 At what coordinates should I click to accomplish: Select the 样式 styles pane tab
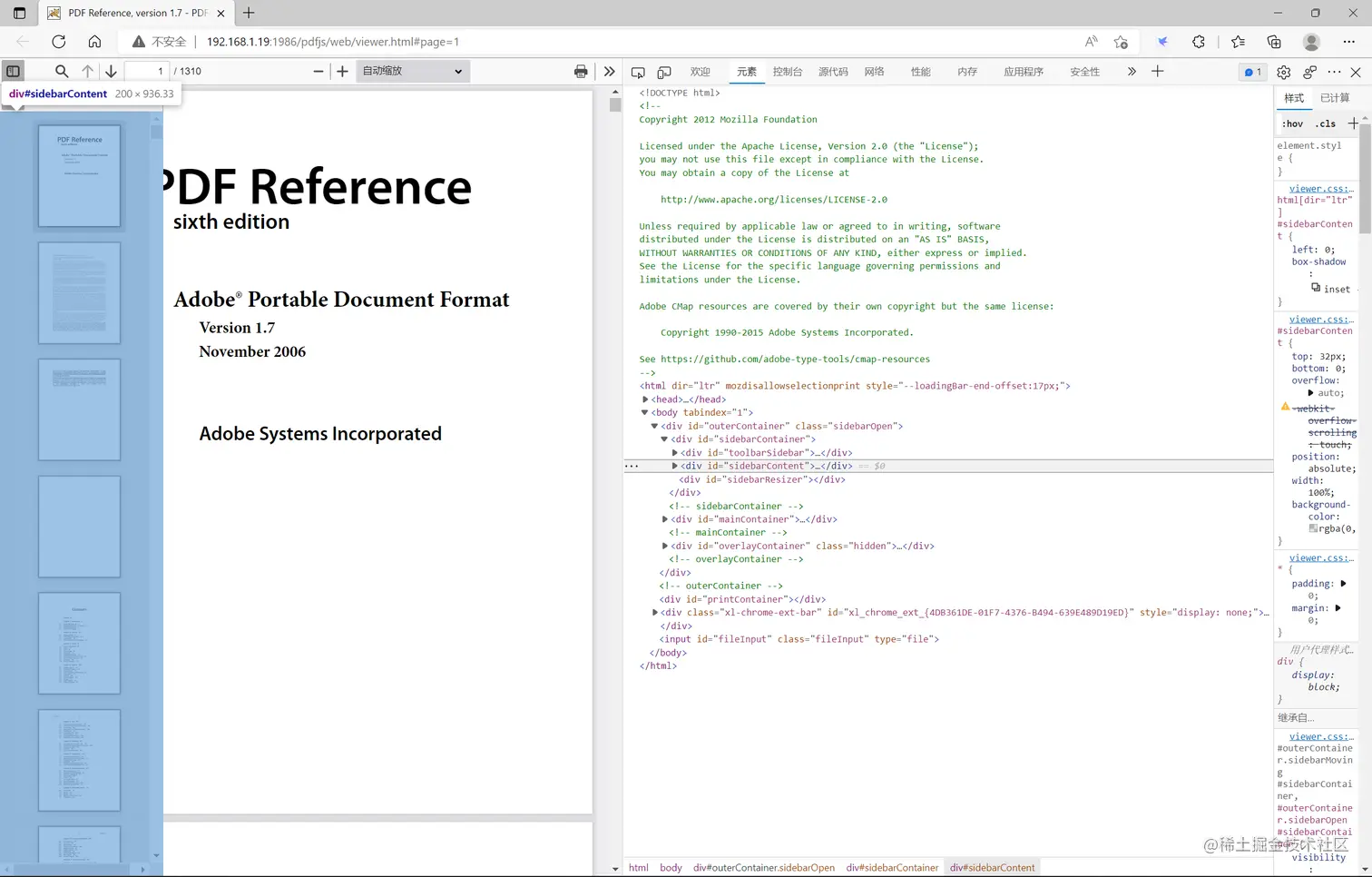[1294, 98]
